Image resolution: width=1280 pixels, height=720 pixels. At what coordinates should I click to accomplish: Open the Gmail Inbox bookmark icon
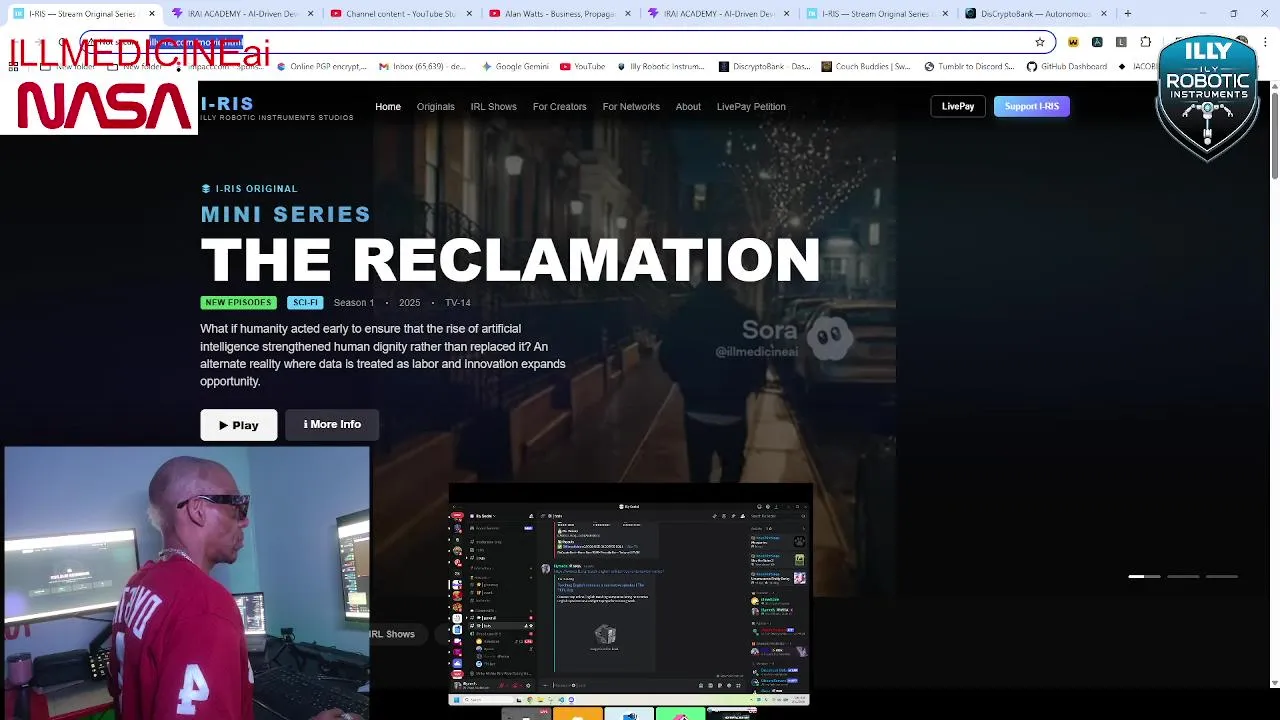[x=384, y=67]
